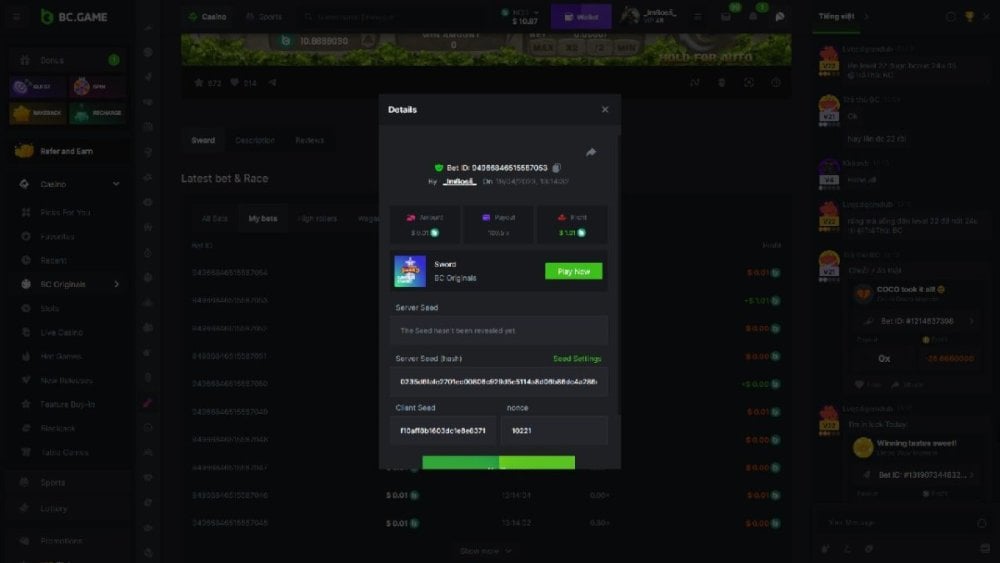Expand the BC Originals submenu arrow
The image size is (1000, 563).
pyautogui.click(x=116, y=284)
